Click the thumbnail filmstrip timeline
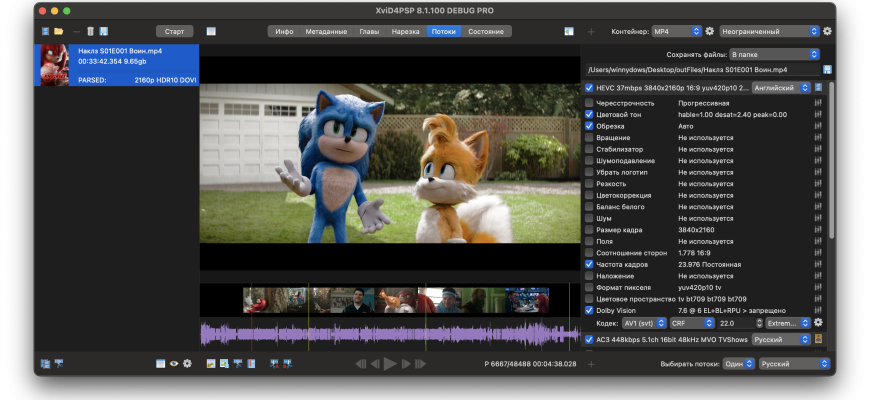 coord(396,300)
